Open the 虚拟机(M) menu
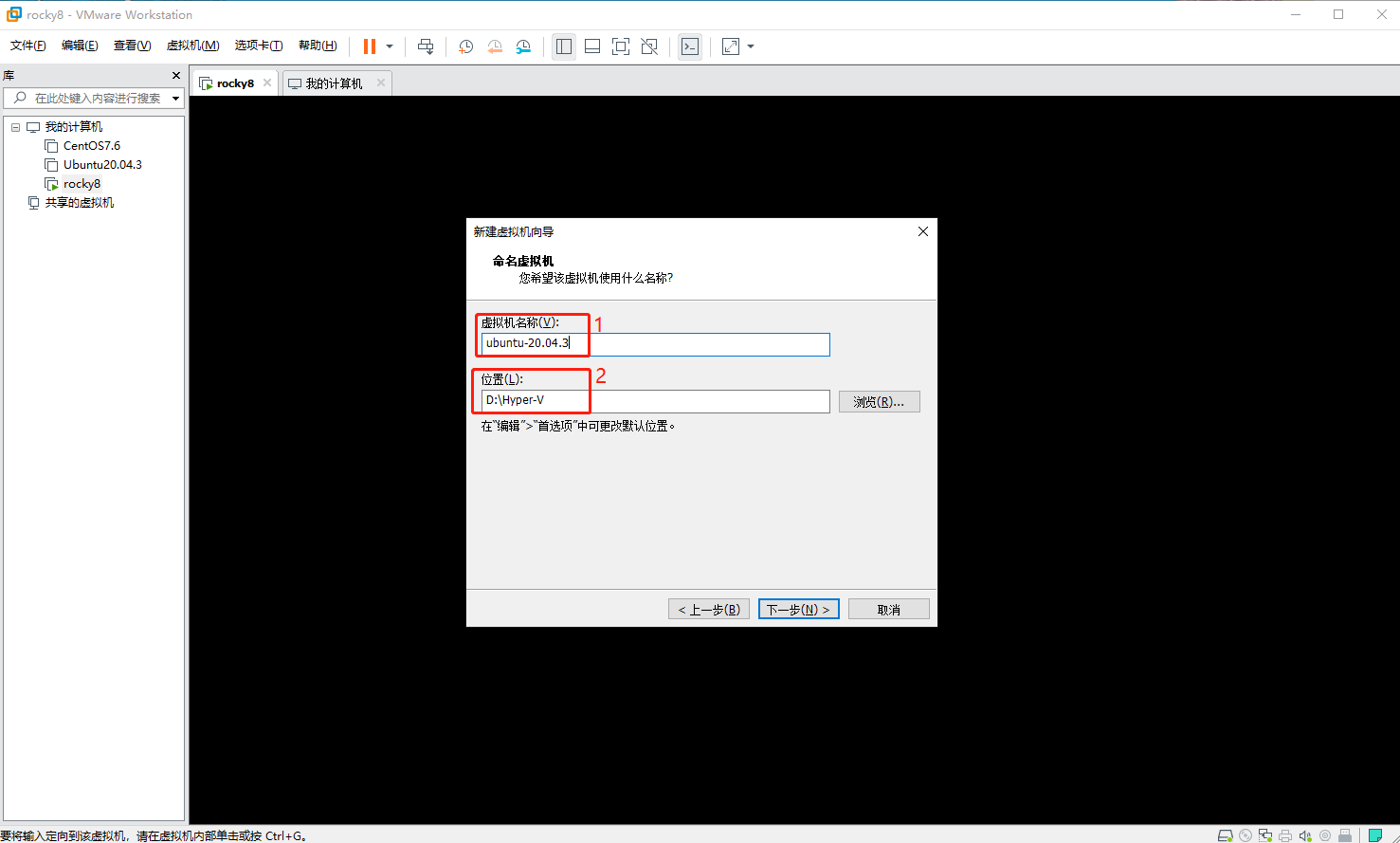Viewport: 1400px width, 843px height. (x=192, y=46)
